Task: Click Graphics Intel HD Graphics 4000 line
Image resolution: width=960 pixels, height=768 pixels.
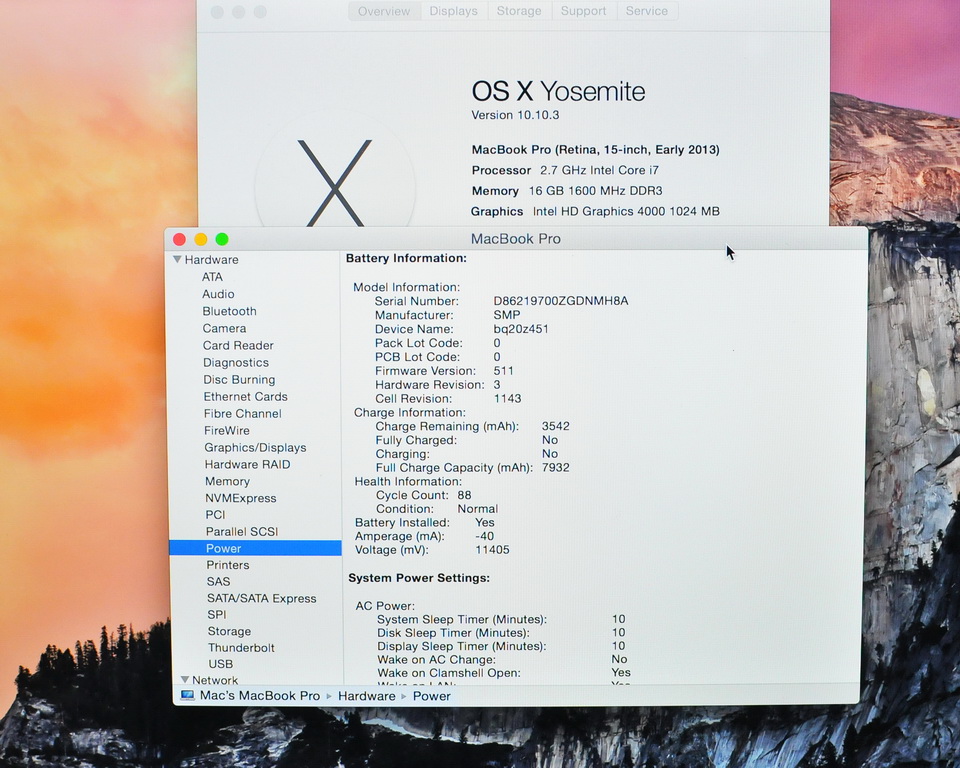Action: (x=595, y=211)
